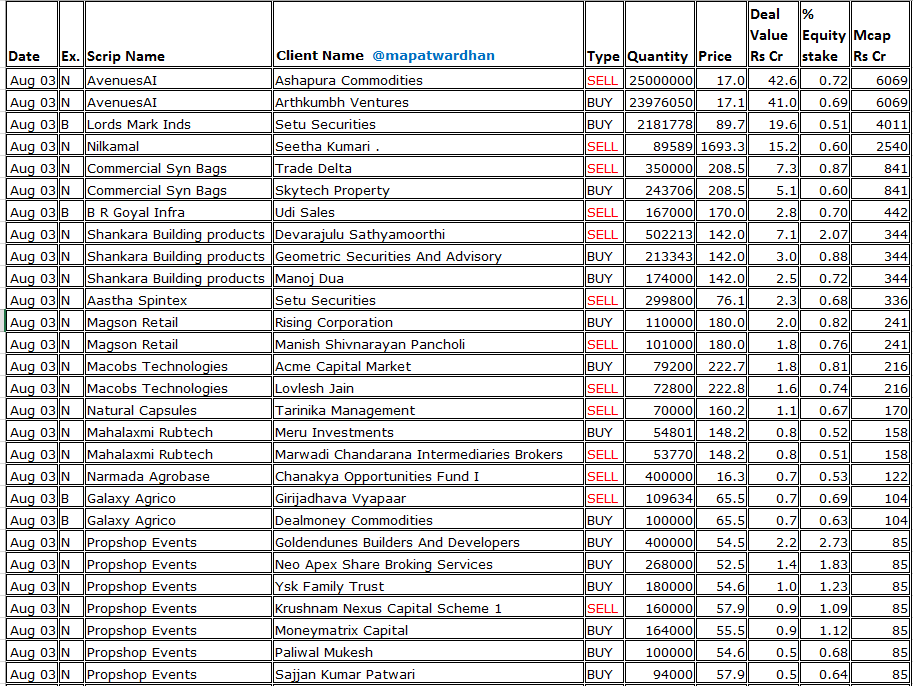Click the Acme Capital Market cell
The height and width of the screenshot is (686, 913).
428,366
